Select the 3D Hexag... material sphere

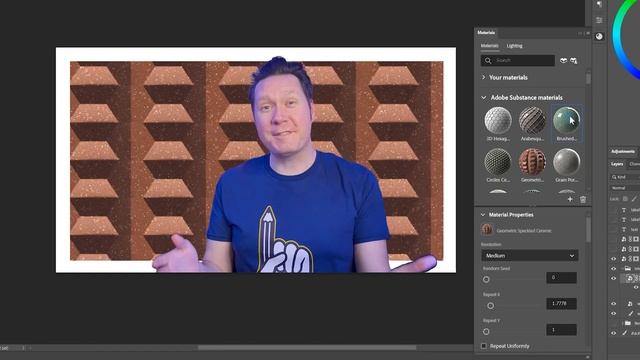498,120
